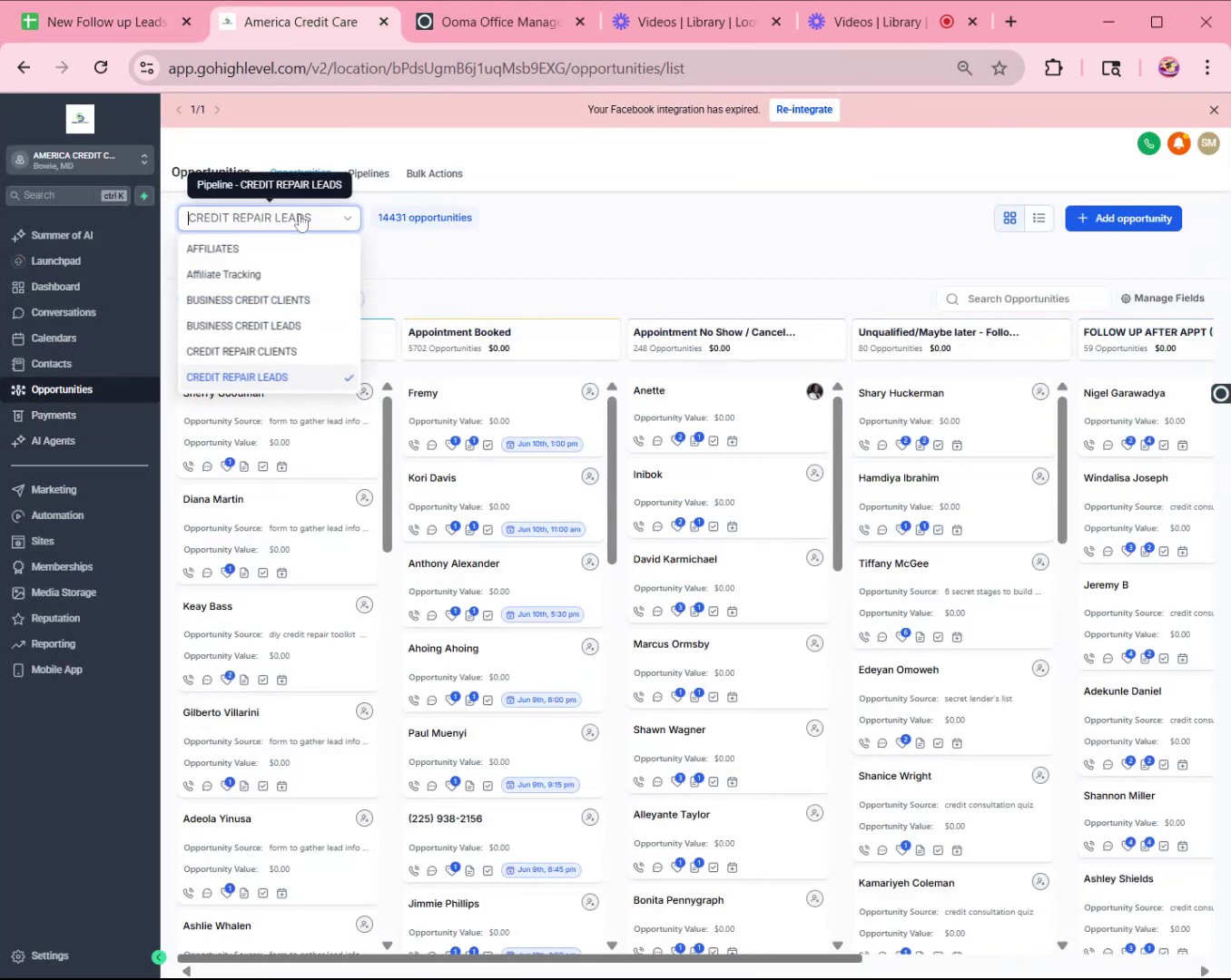1231x980 pixels.
Task: Open Memberships in the sidebar menu
Action: pyautogui.click(x=62, y=567)
